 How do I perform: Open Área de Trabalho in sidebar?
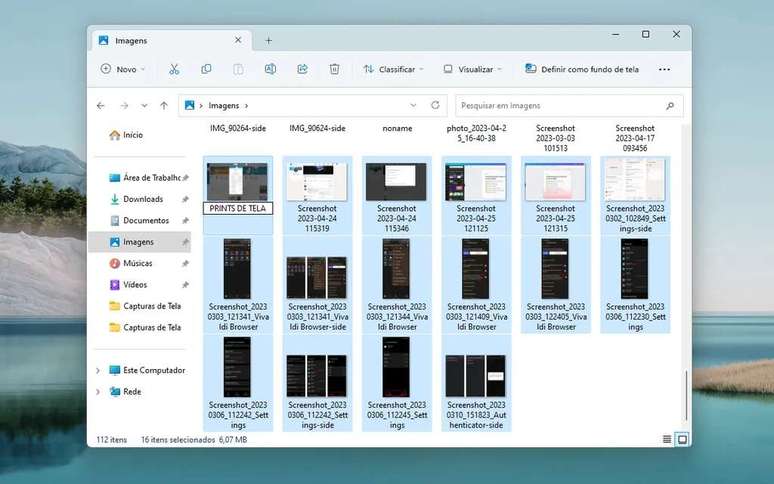[145, 178]
